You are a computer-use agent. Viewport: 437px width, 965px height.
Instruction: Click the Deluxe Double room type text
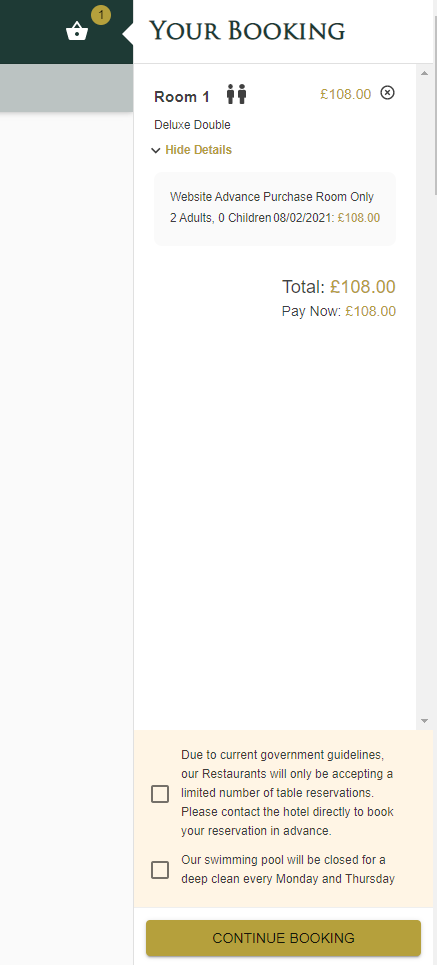192,125
